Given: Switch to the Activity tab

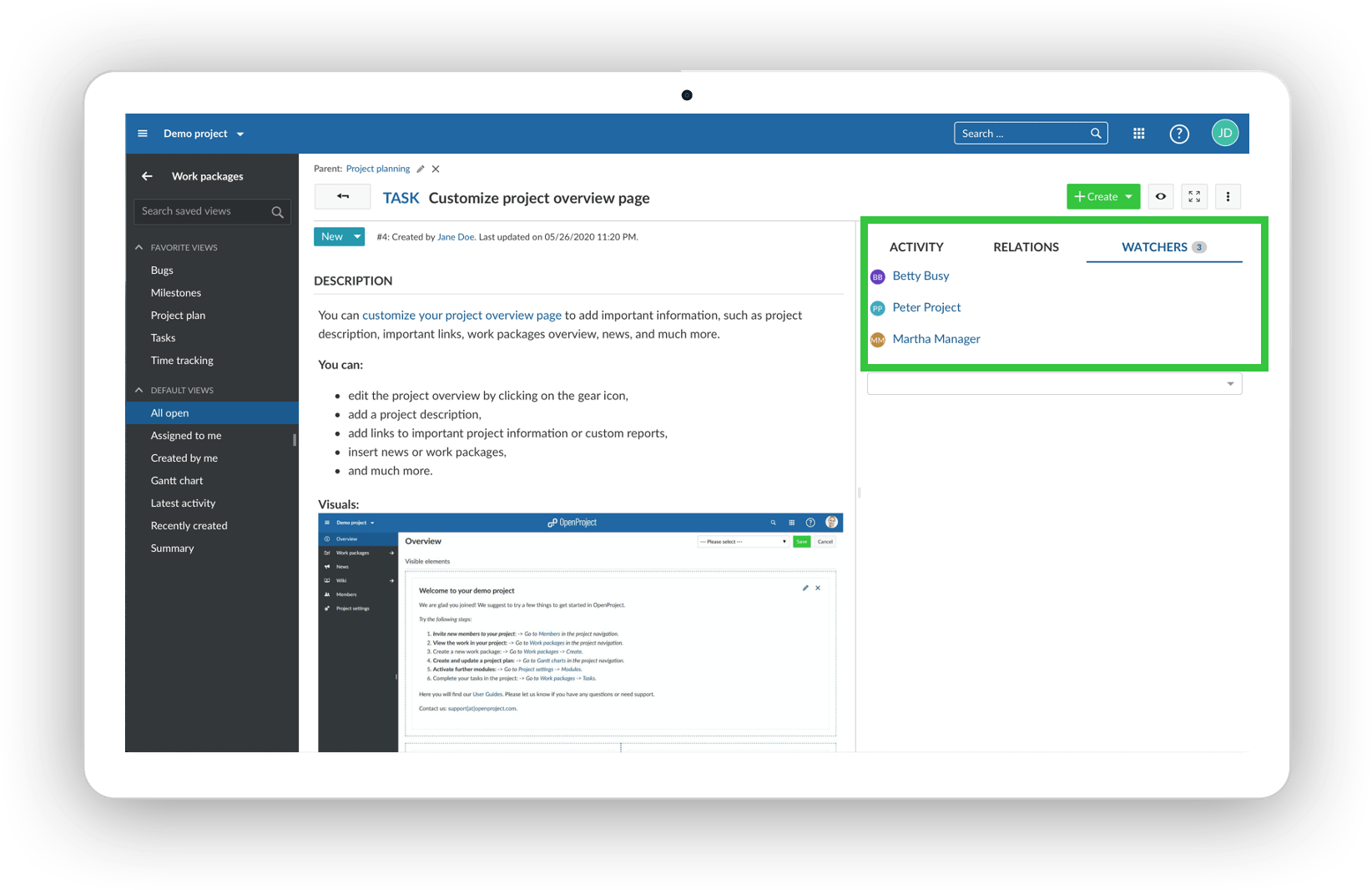Looking at the screenshot, I should (x=916, y=247).
